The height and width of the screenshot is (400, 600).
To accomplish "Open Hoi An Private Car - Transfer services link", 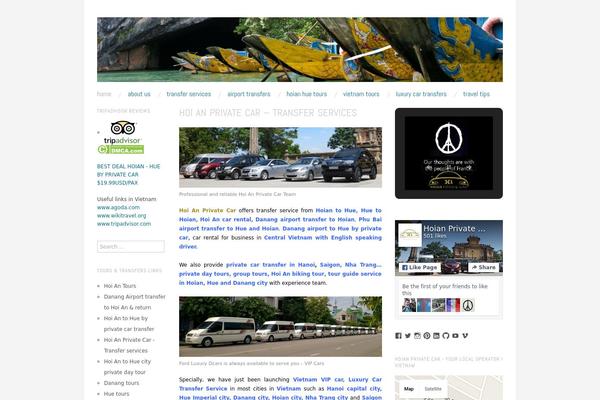I will click(129, 345).
